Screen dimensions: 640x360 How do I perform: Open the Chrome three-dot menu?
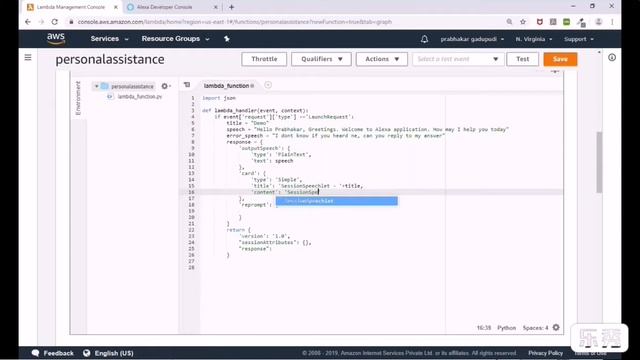[x=612, y=22]
